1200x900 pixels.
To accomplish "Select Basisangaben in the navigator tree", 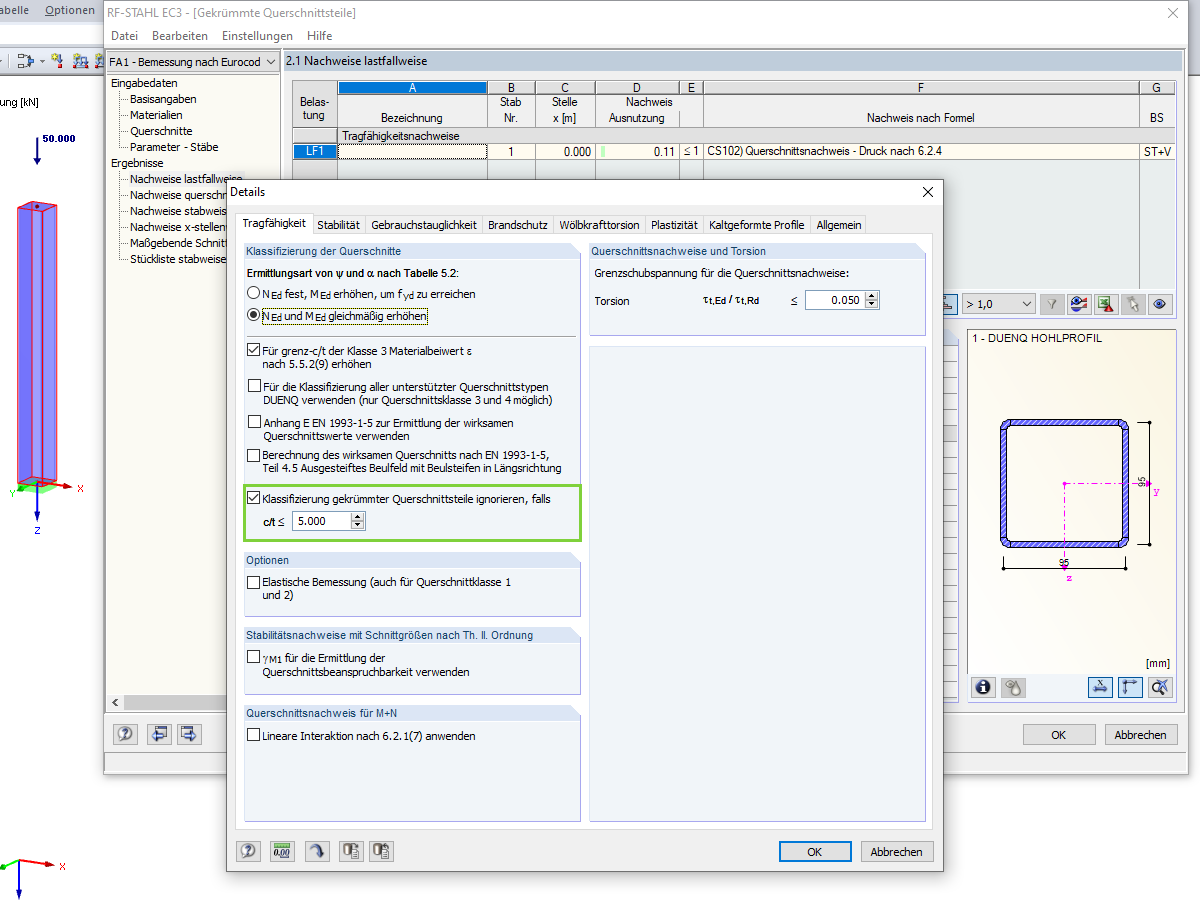I will coord(163,99).
